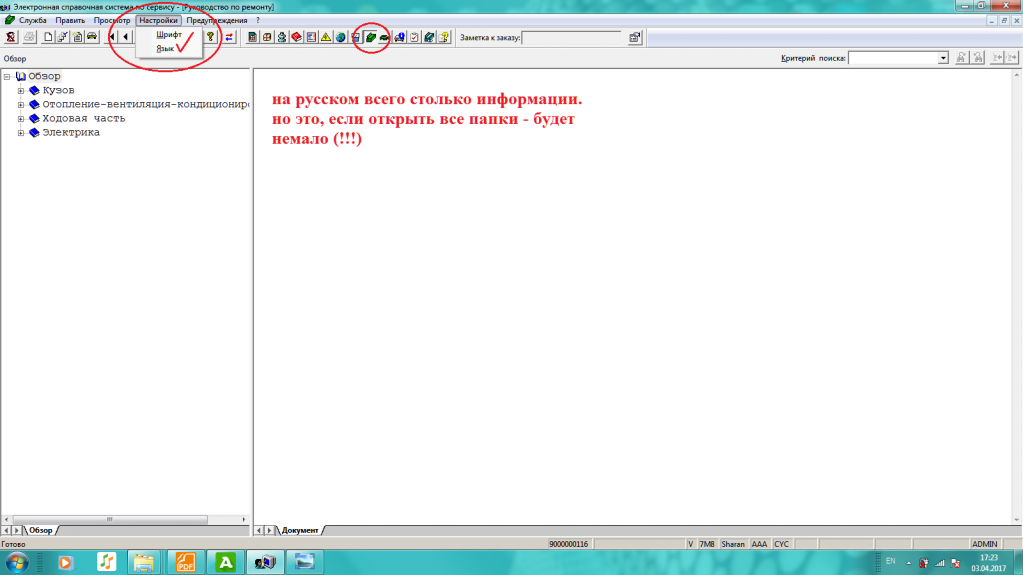Click the red-blue swap arrows icon
Image resolution: width=1023 pixels, height=575 pixels.
point(229,38)
